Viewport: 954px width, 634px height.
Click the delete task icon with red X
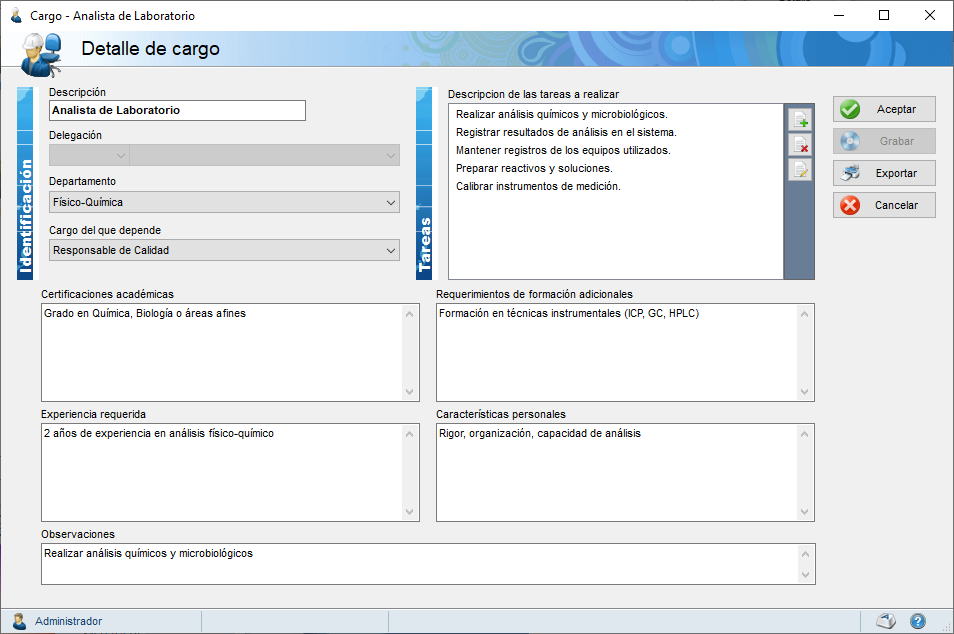[x=799, y=144]
